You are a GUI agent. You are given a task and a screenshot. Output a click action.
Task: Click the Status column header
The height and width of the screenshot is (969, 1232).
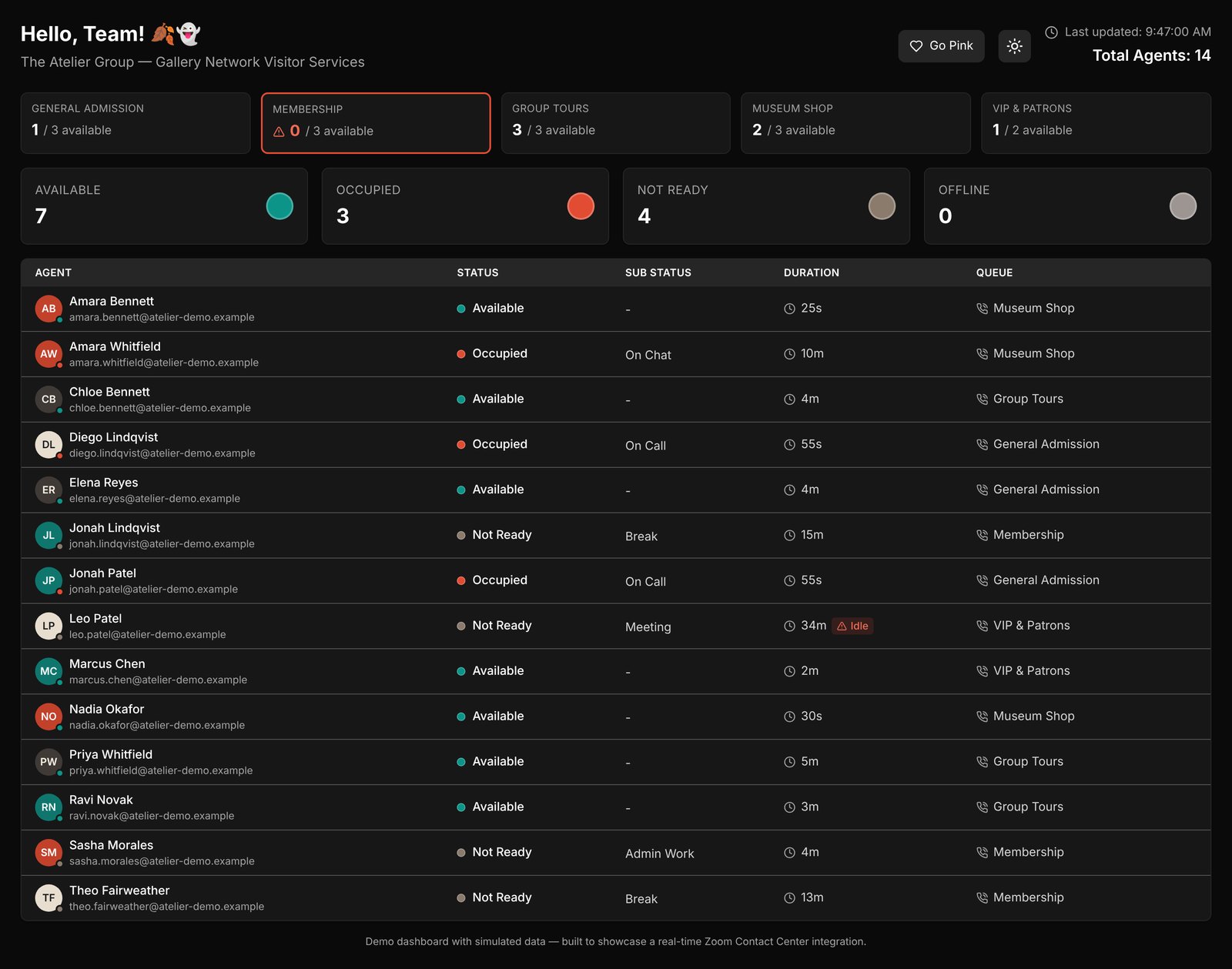pos(477,272)
